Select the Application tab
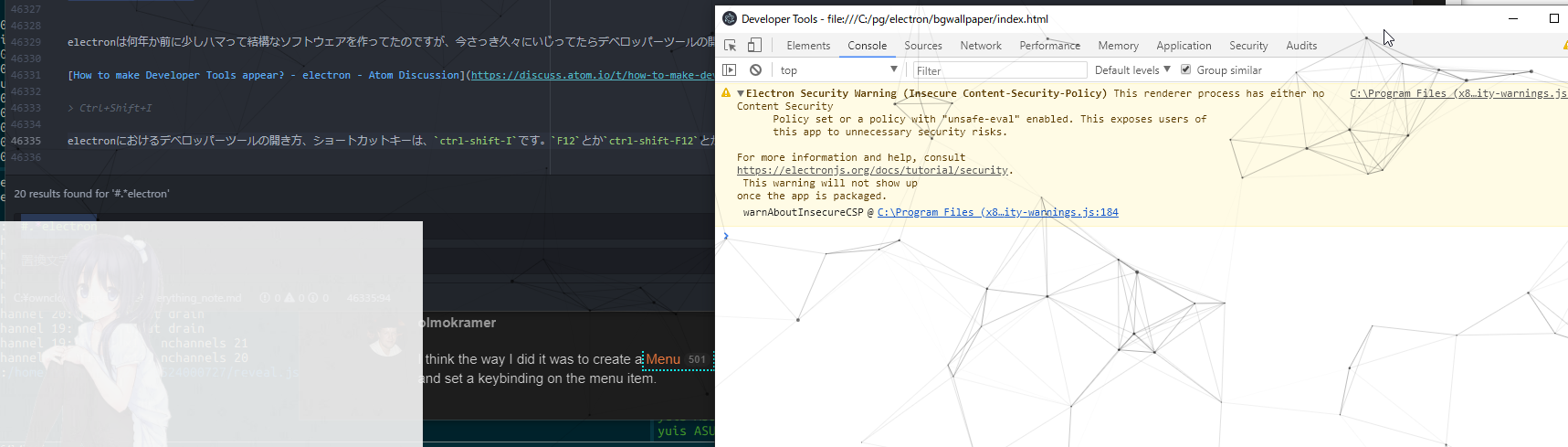 (x=1183, y=46)
